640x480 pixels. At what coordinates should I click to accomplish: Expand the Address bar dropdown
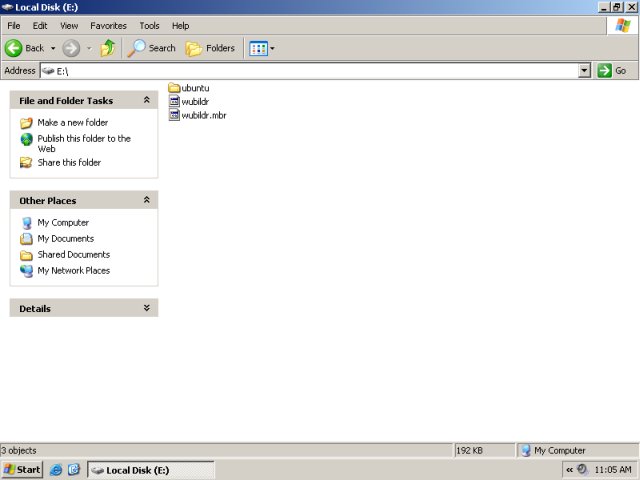point(584,71)
